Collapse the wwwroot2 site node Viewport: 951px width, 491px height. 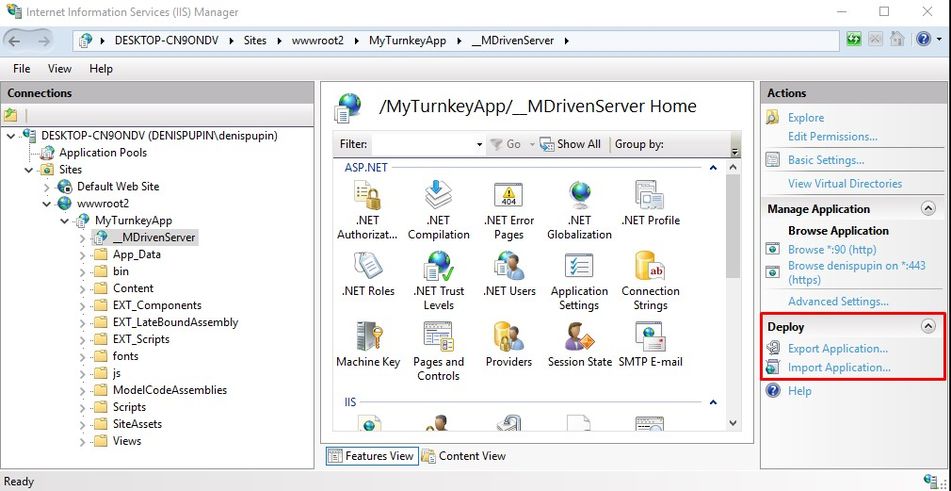47,204
